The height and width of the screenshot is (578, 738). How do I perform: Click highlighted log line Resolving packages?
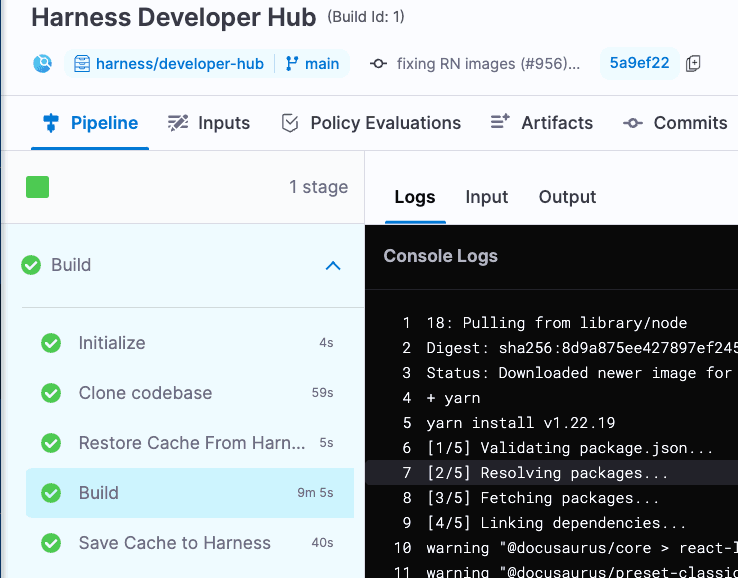coord(552,473)
